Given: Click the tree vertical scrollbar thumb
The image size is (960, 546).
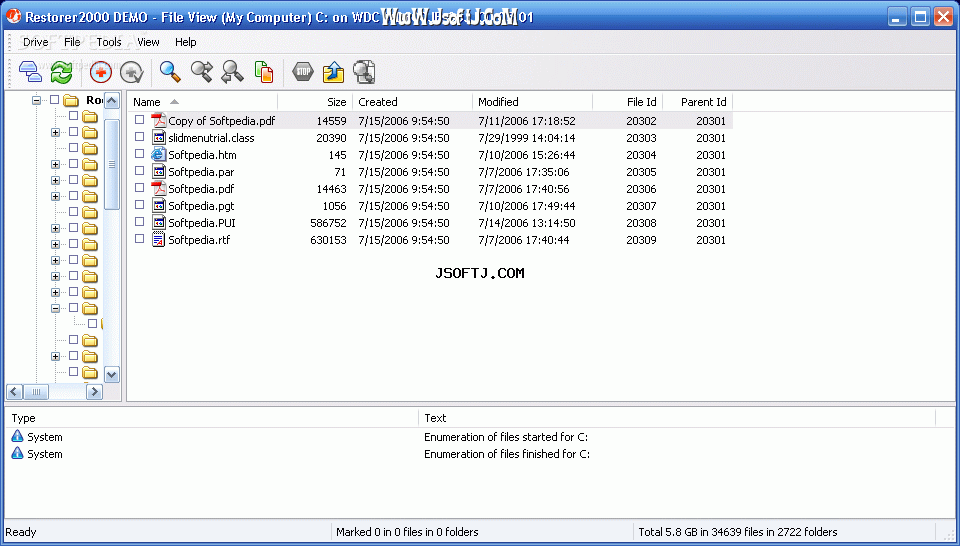Looking at the screenshot, I should point(111,164).
